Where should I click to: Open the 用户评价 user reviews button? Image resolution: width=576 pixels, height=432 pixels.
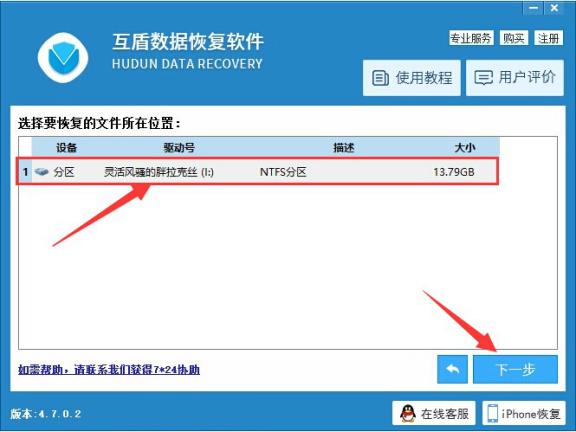point(515,78)
